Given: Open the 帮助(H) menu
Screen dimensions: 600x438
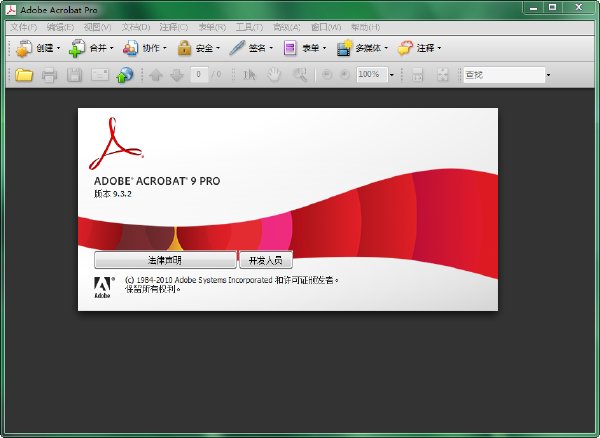Looking at the screenshot, I should pyautogui.click(x=365, y=27).
